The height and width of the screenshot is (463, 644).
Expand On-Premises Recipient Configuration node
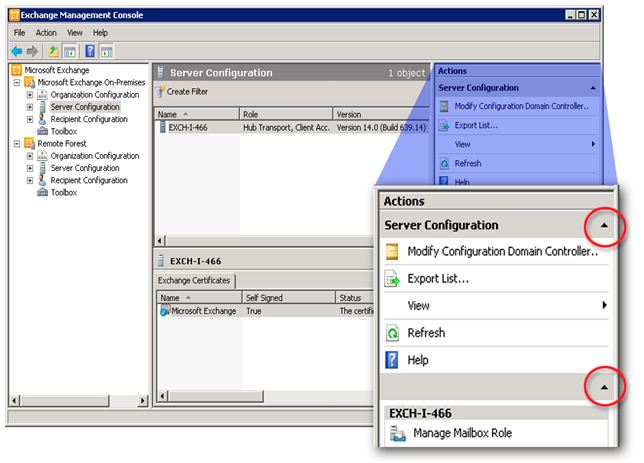30,120
